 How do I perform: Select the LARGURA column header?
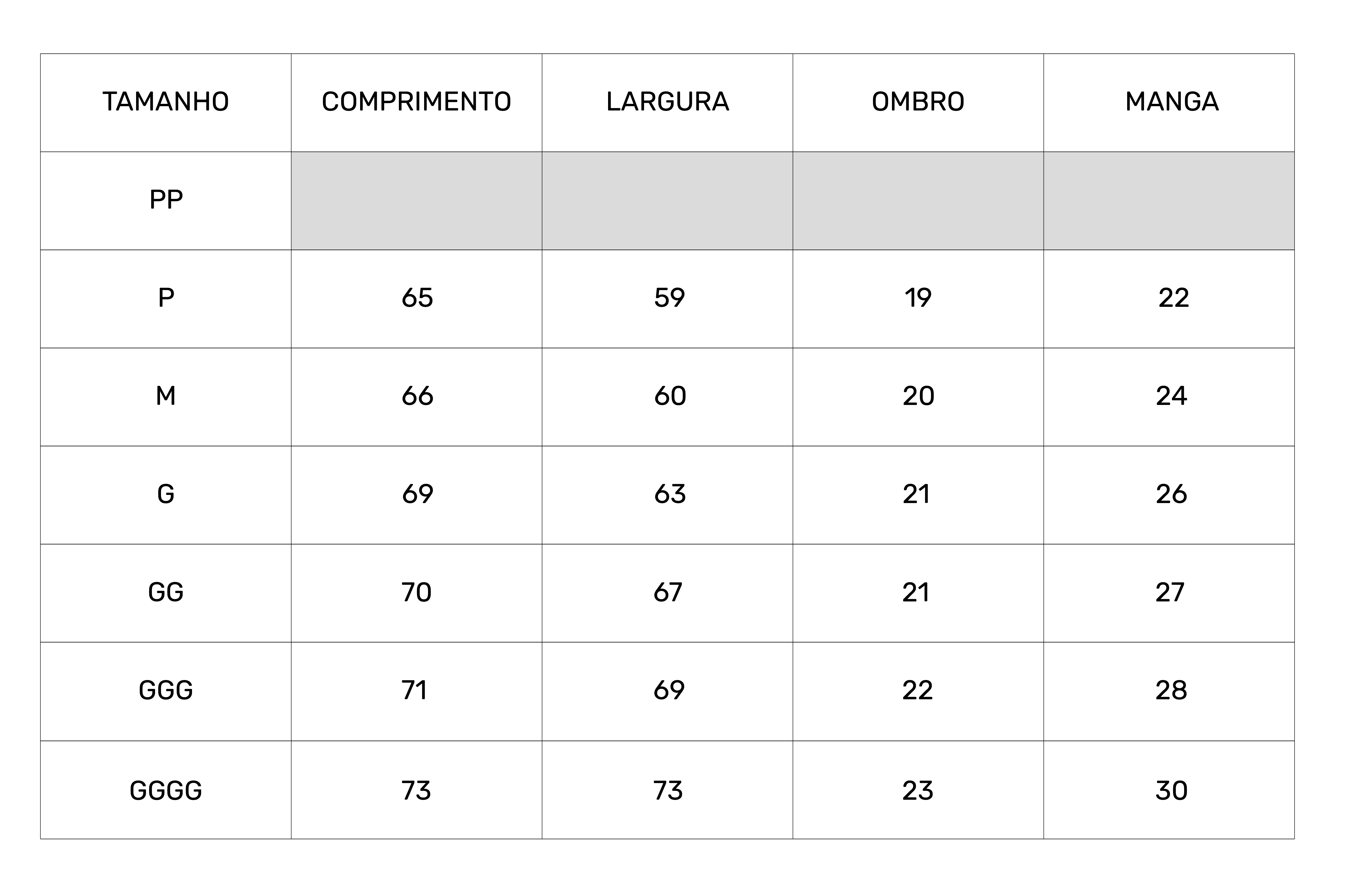click(x=668, y=102)
